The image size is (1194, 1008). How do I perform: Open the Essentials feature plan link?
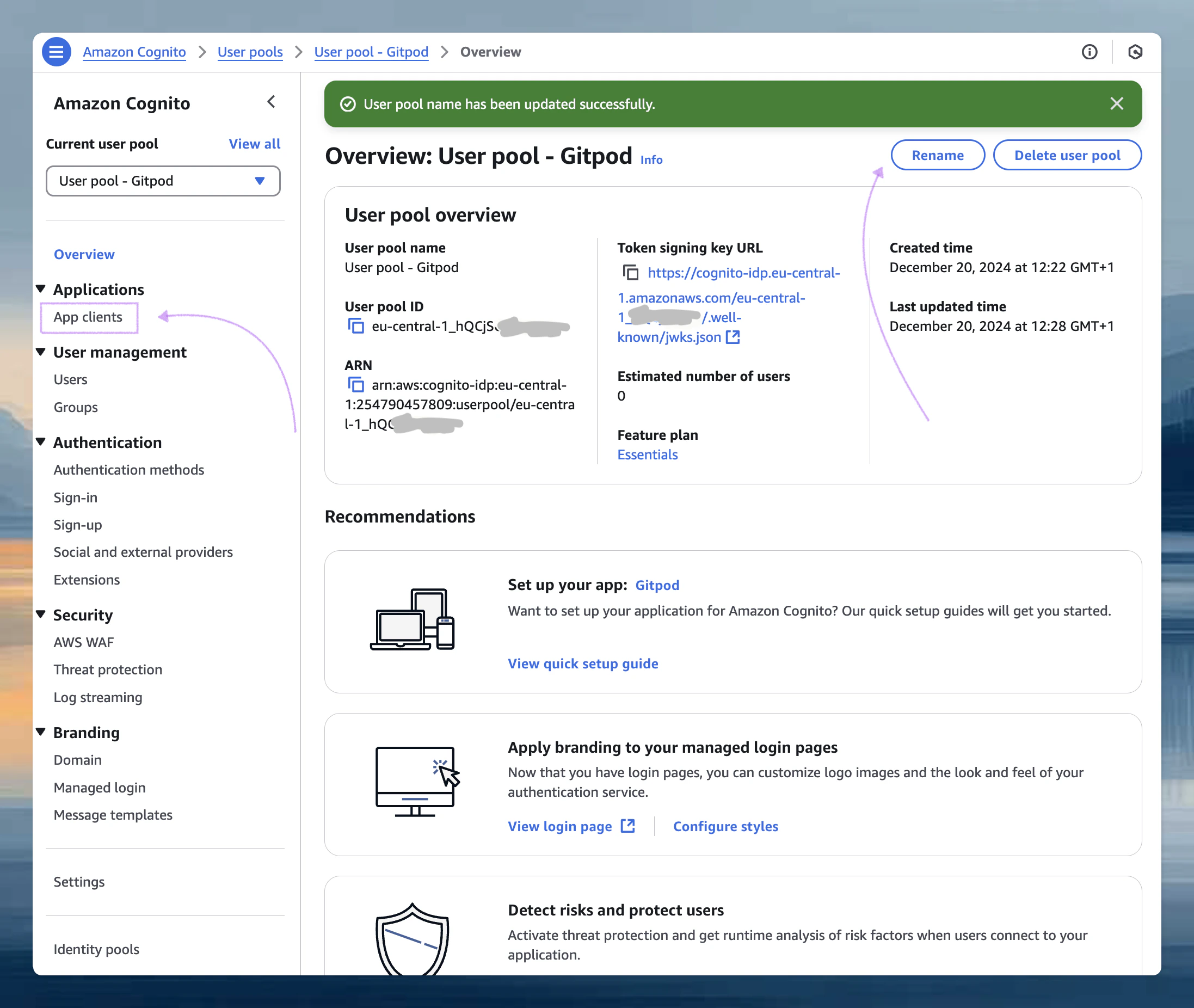pos(647,454)
